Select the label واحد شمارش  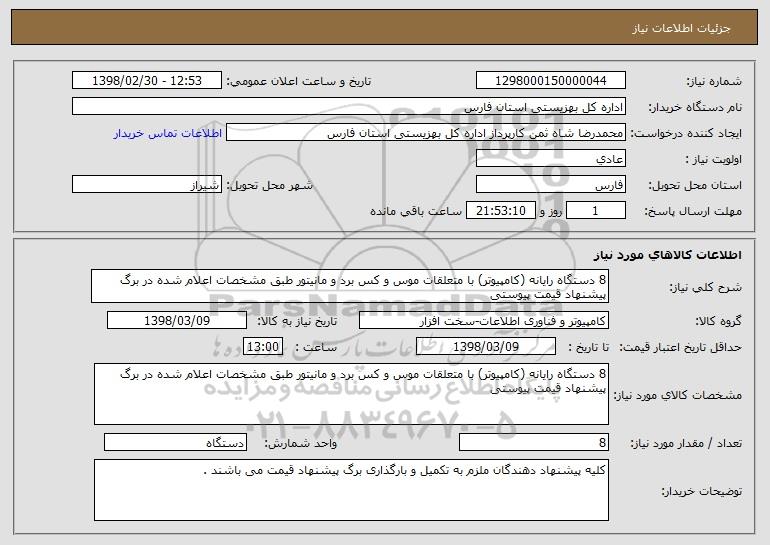301,443
